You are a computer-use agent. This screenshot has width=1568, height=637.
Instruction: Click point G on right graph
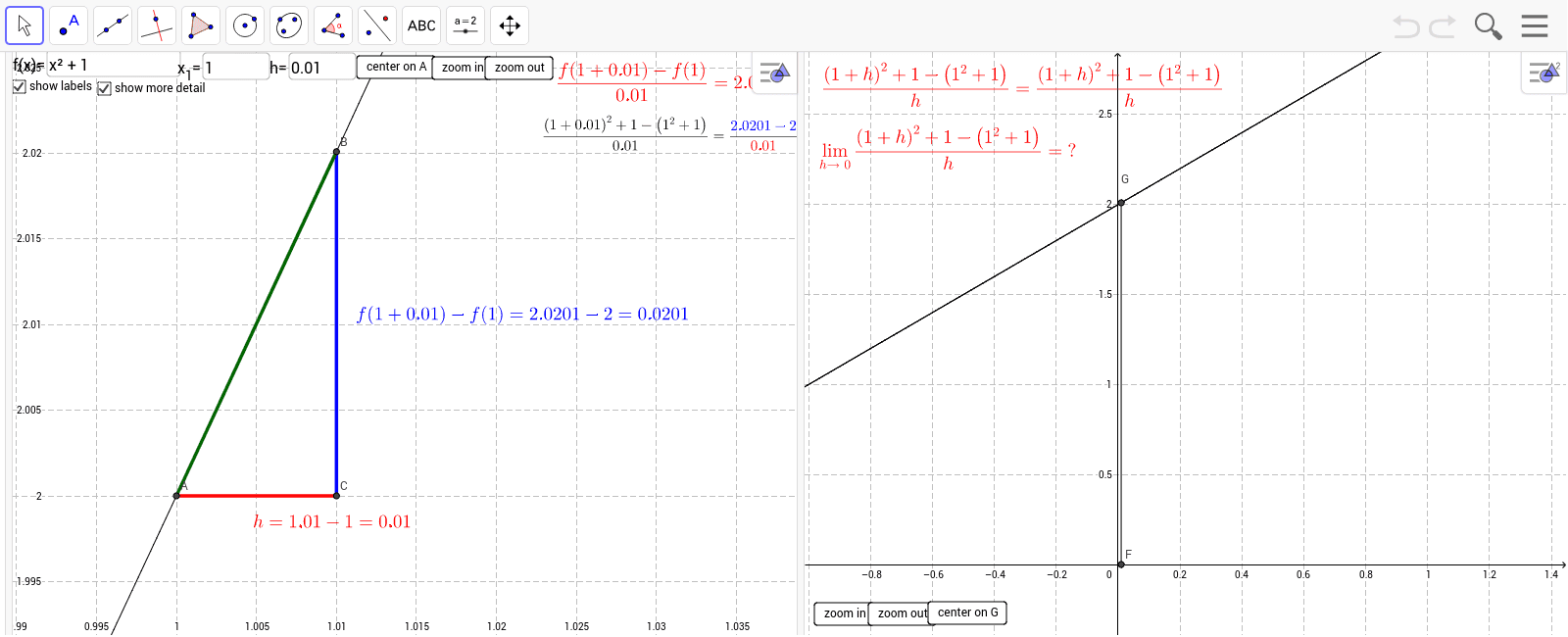pyautogui.click(x=1121, y=203)
